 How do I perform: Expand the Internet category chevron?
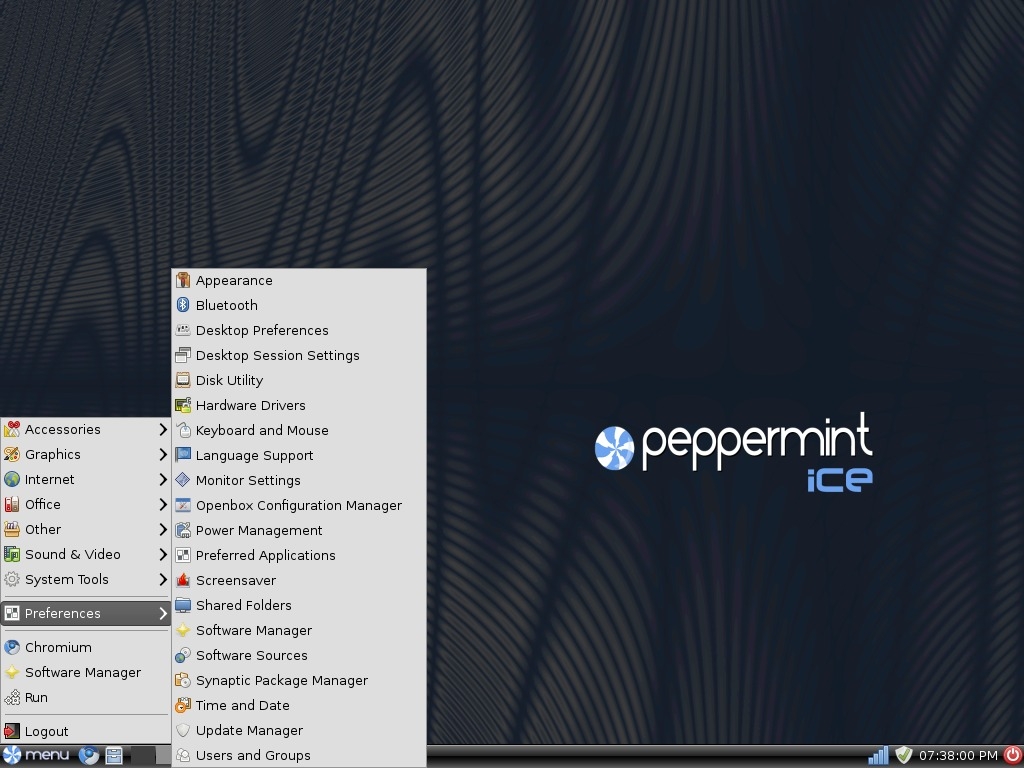click(163, 479)
